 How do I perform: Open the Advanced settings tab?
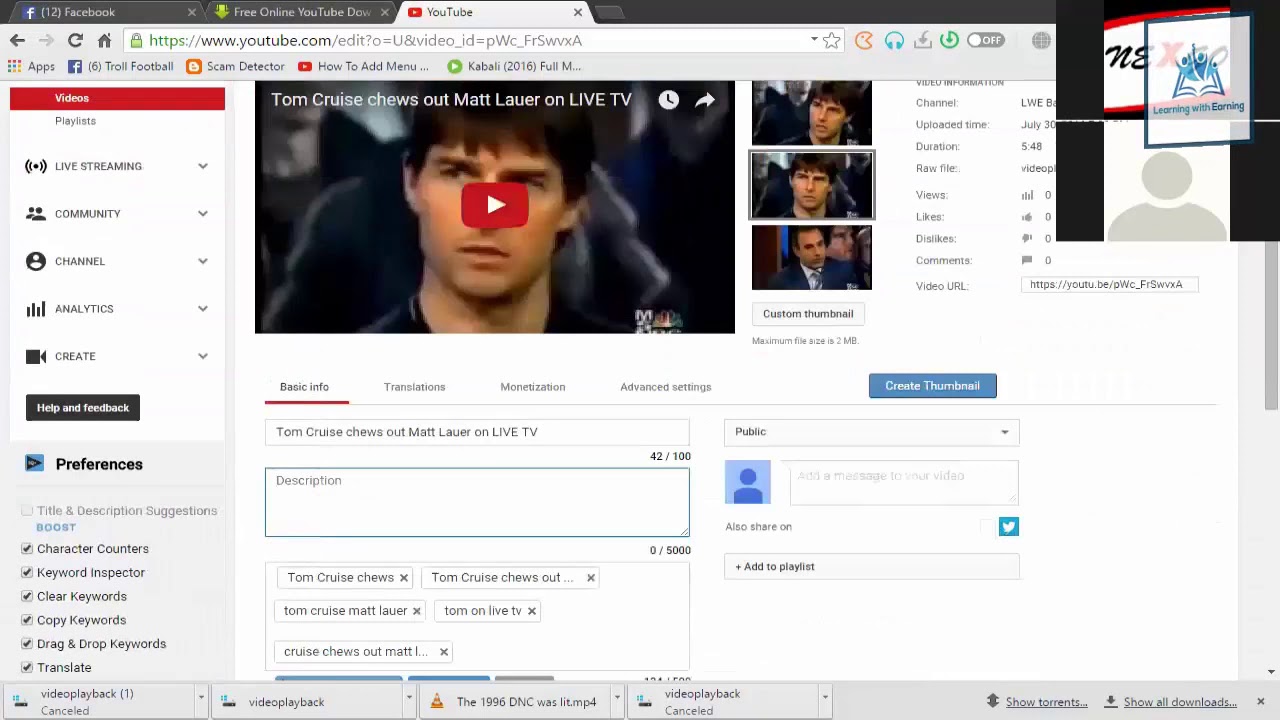pos(665,387)
